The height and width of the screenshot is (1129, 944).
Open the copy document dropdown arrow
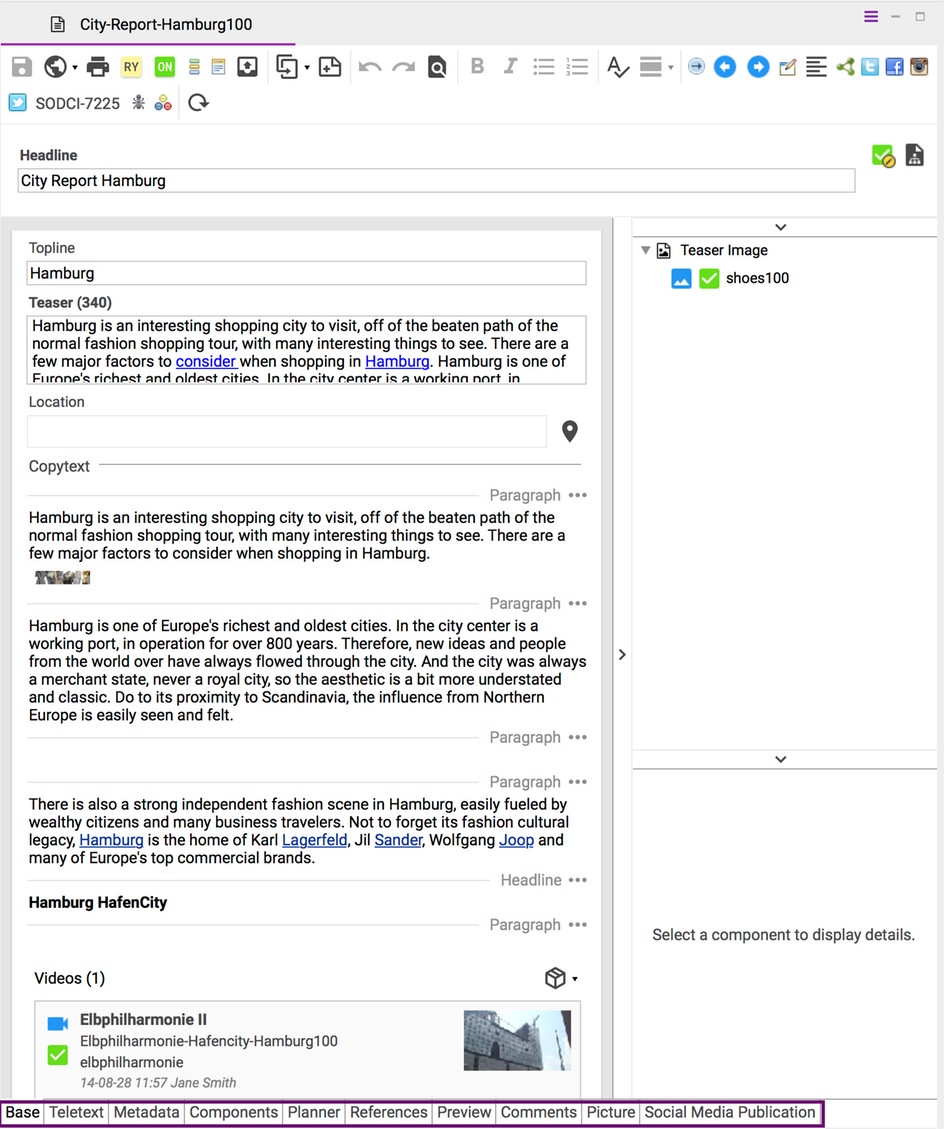[x=307, y=68]
